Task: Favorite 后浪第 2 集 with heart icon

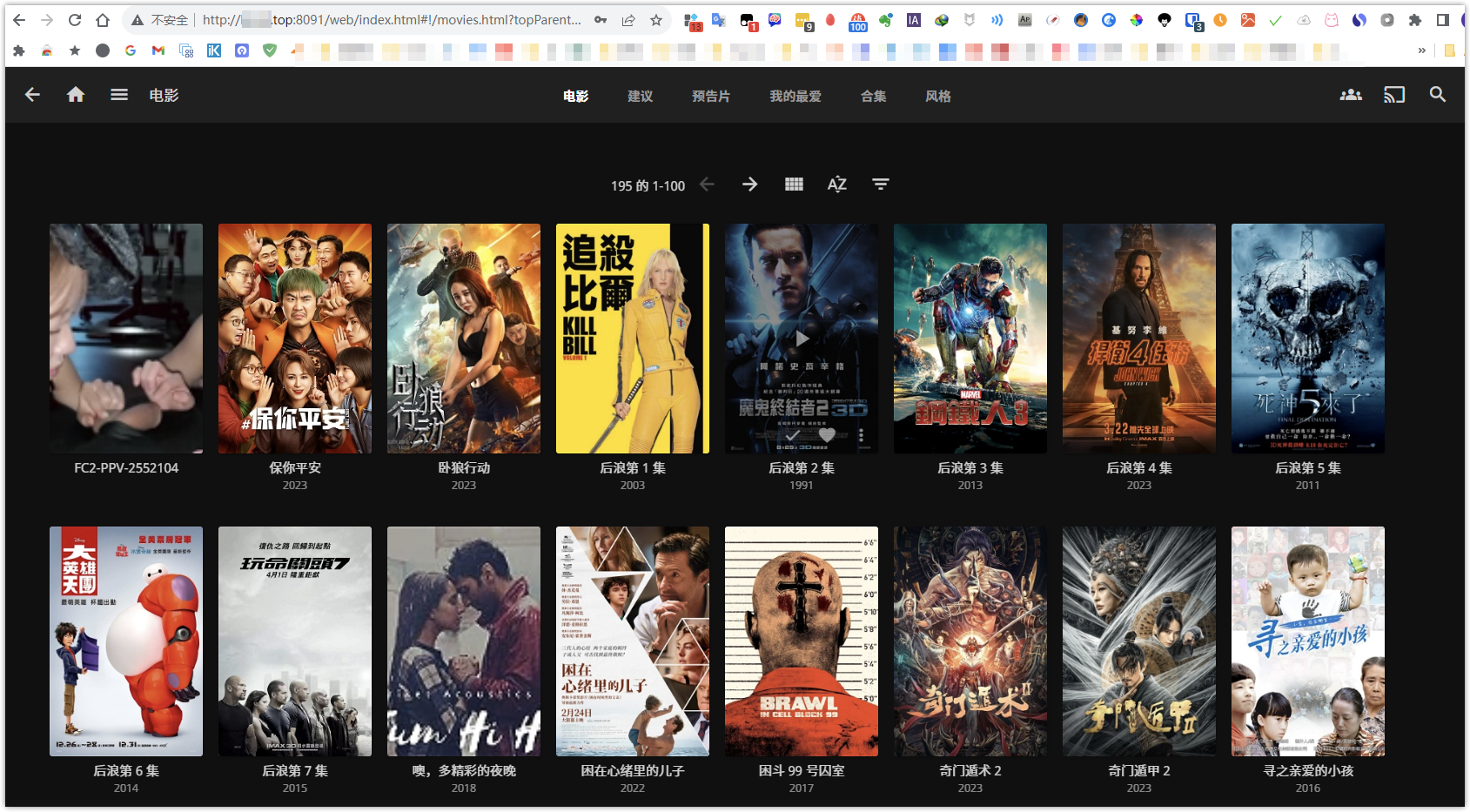Action: click(x=827, y=434)
